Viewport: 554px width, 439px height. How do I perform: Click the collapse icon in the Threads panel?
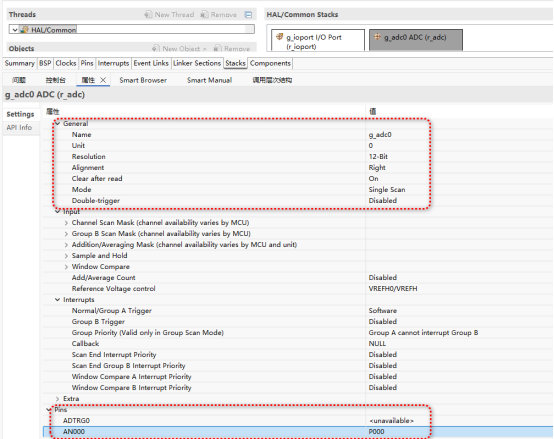[x=248, y=14]
